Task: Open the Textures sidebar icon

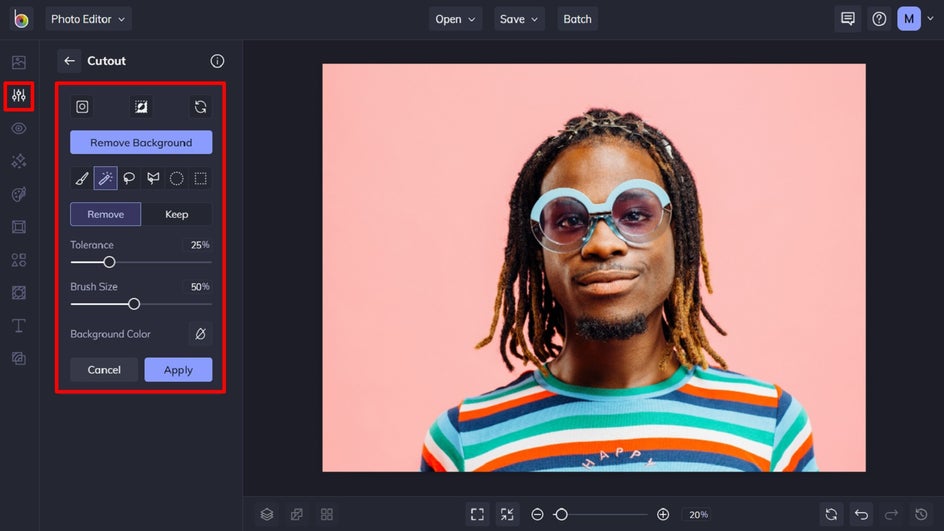Action: tap(19, 293)
